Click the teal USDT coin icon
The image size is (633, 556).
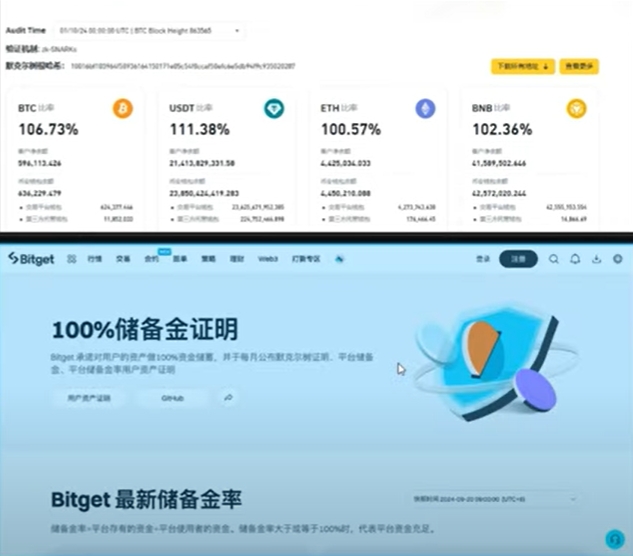pos(274,108)
